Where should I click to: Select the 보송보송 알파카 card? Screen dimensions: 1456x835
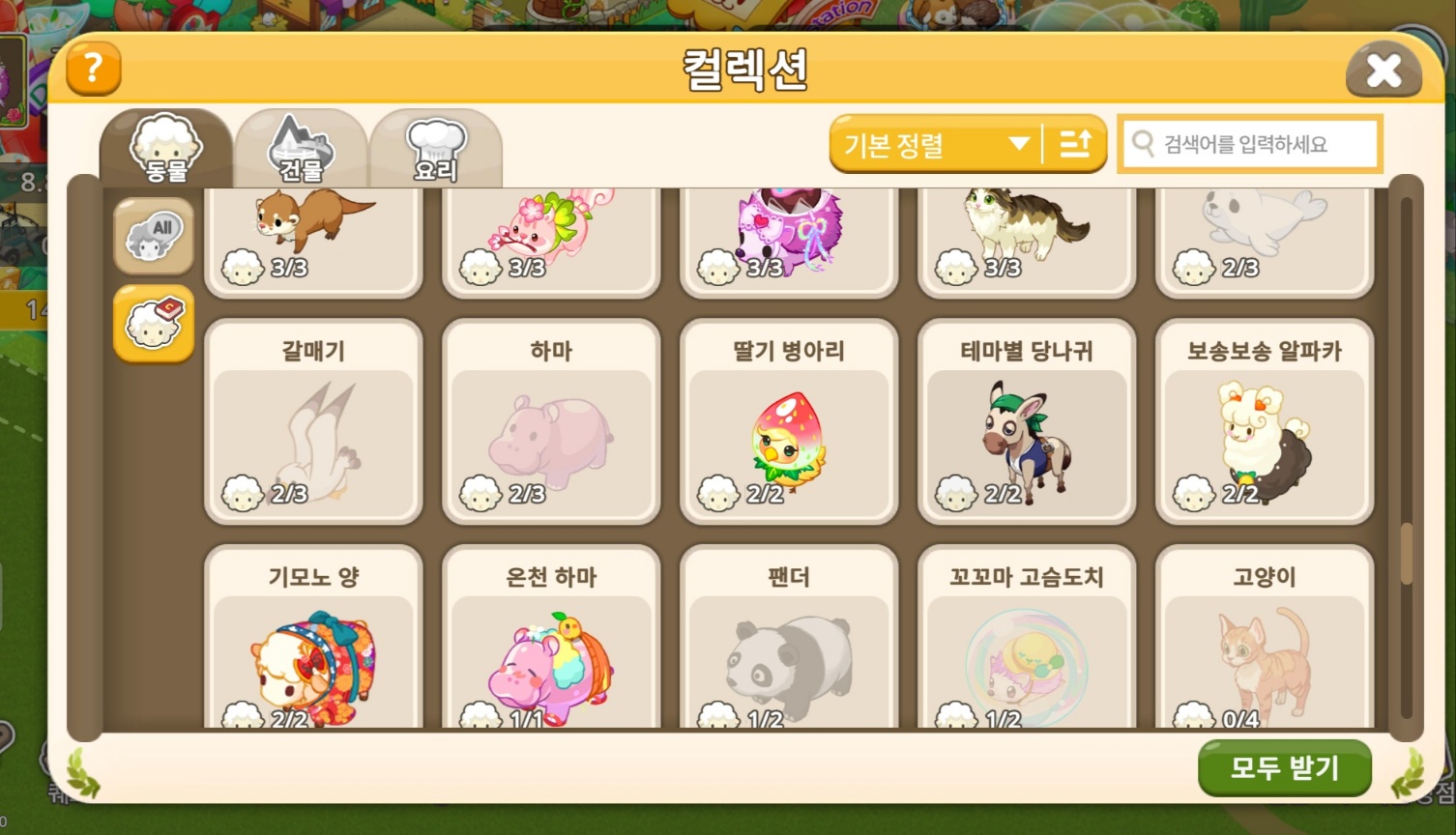(x=1265, y=422)
